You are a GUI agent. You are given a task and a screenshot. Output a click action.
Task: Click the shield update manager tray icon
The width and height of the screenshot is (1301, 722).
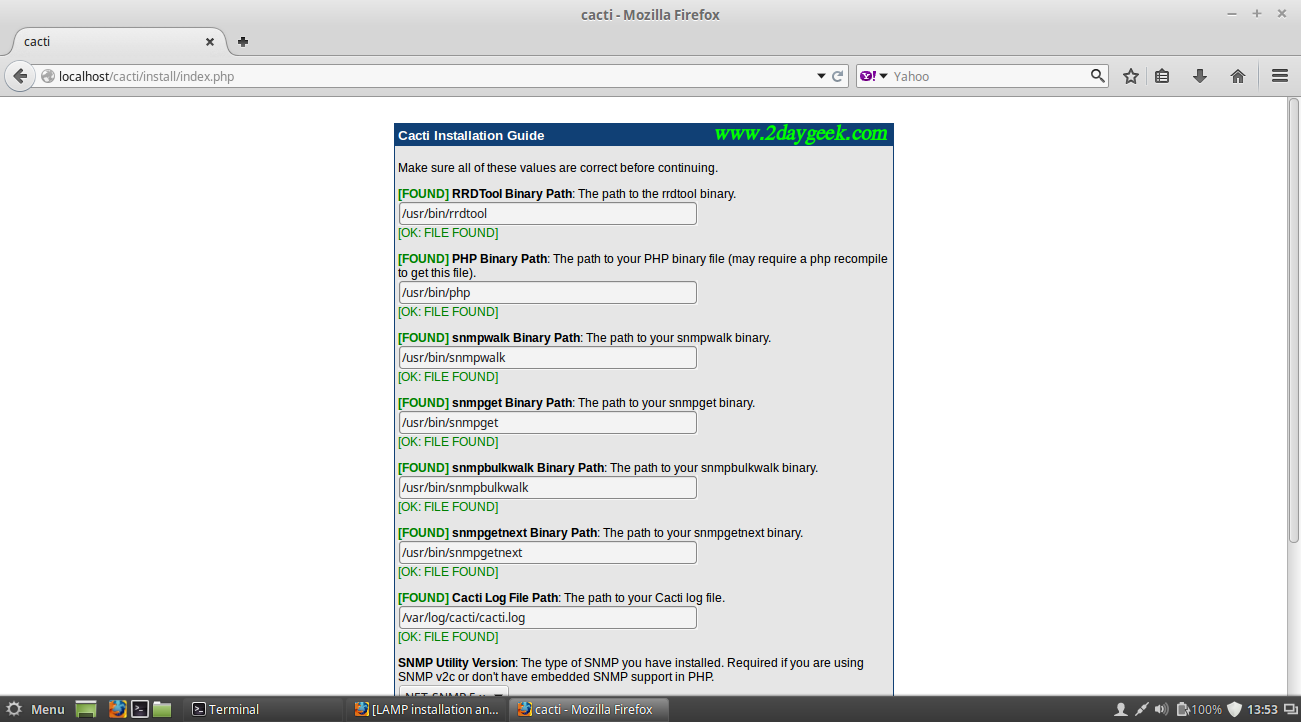1235,709
